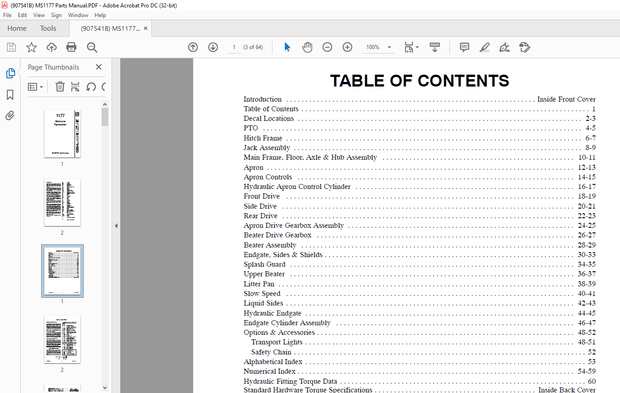This screenshot has height=393, width=620.
Task: Collapse the navigation pane arrow
Action: click(x=116, y=226)
